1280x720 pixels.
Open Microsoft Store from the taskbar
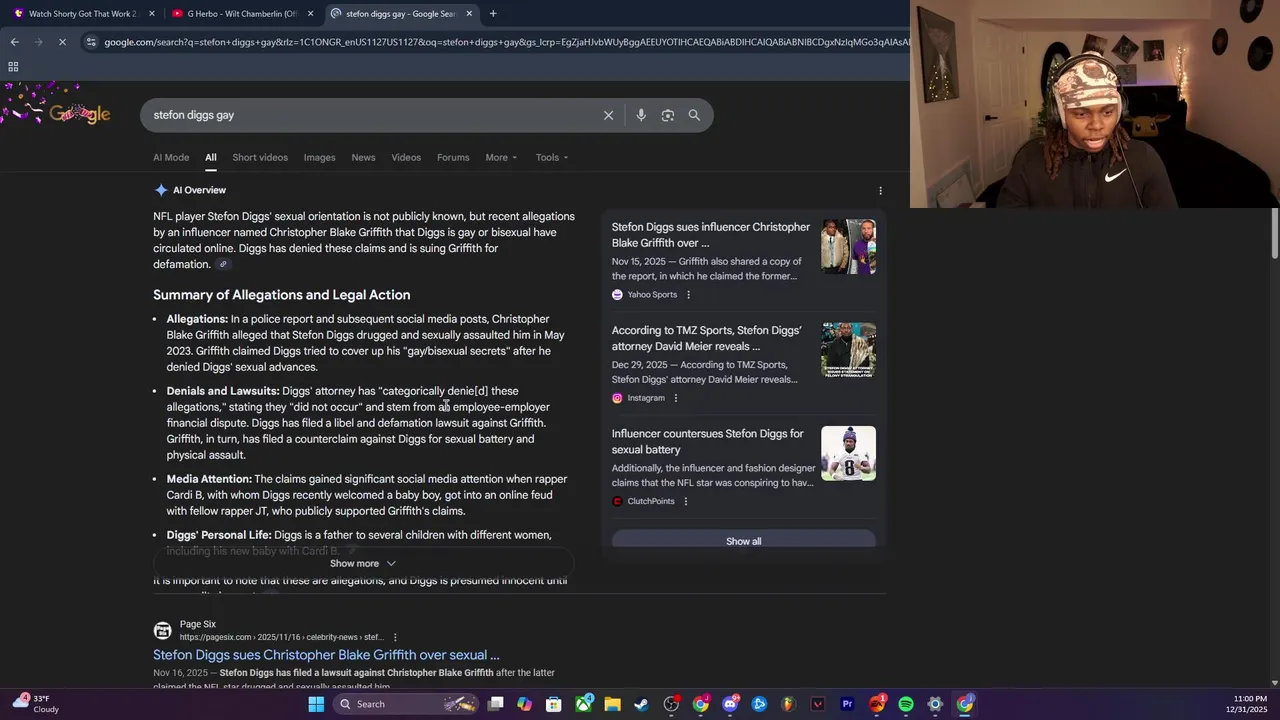tap(553, 704)
